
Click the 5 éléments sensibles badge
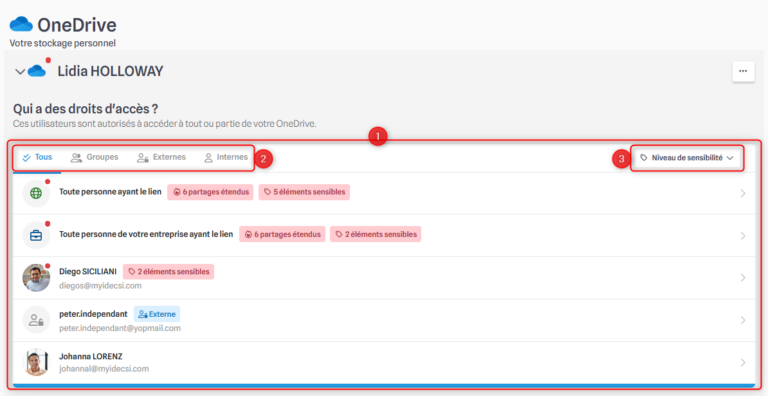click(x=304, y=192)
